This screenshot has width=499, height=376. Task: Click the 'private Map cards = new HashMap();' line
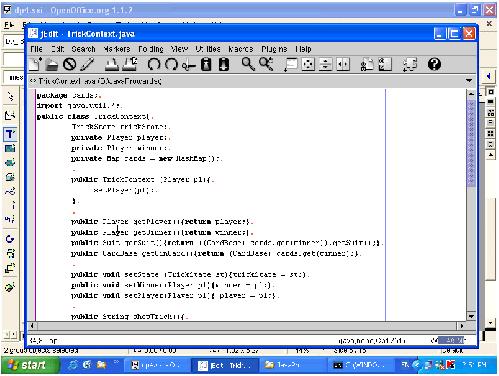(x=146, y=158)
